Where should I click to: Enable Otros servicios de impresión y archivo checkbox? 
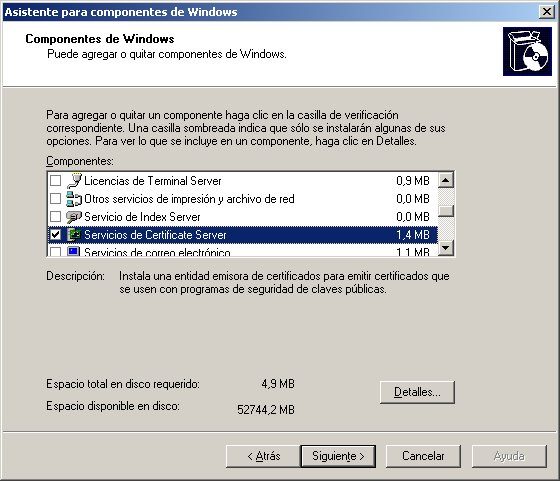tap(55, 199)
